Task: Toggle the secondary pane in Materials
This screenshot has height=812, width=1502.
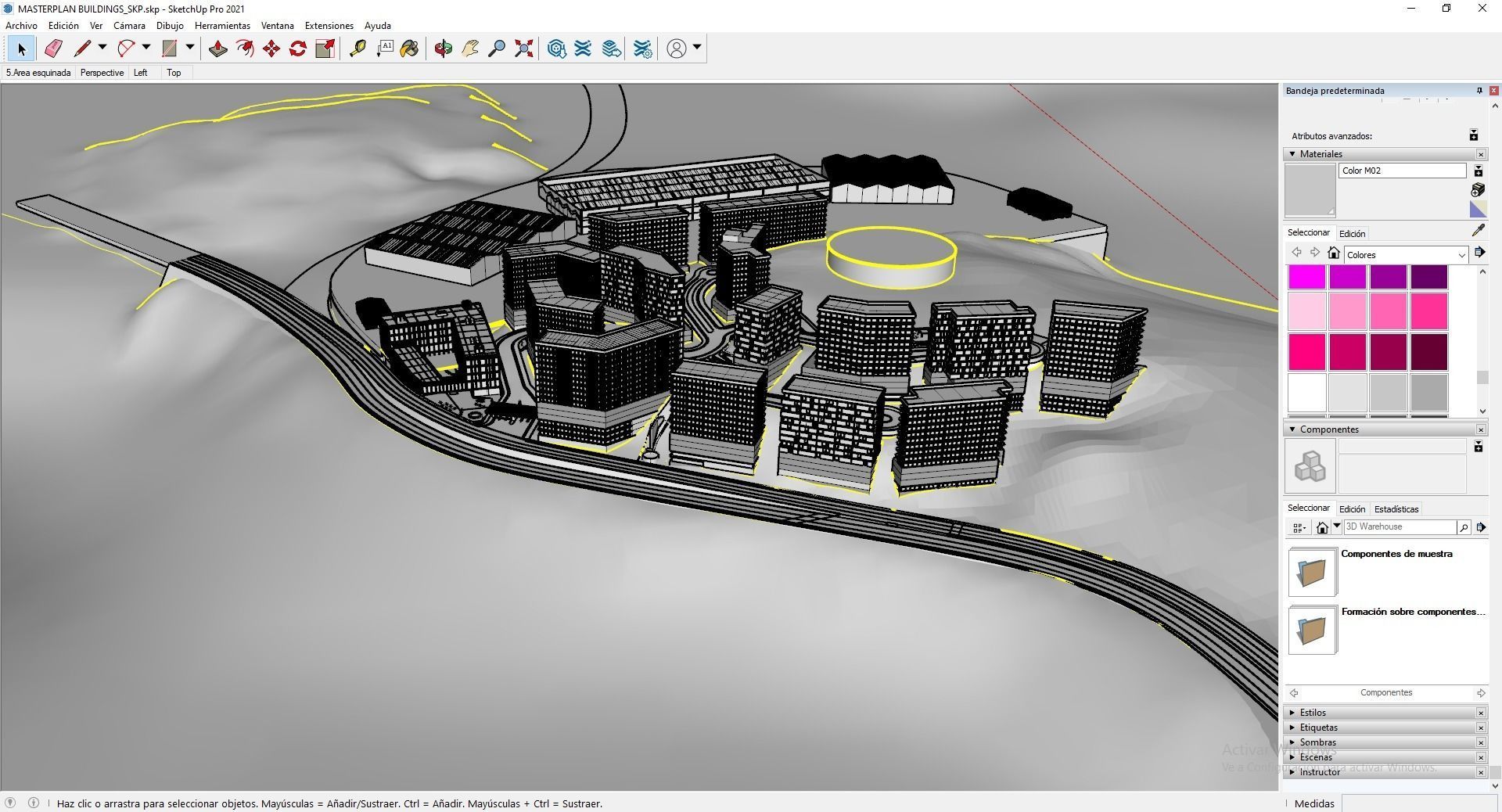Action: (1478, 171)
